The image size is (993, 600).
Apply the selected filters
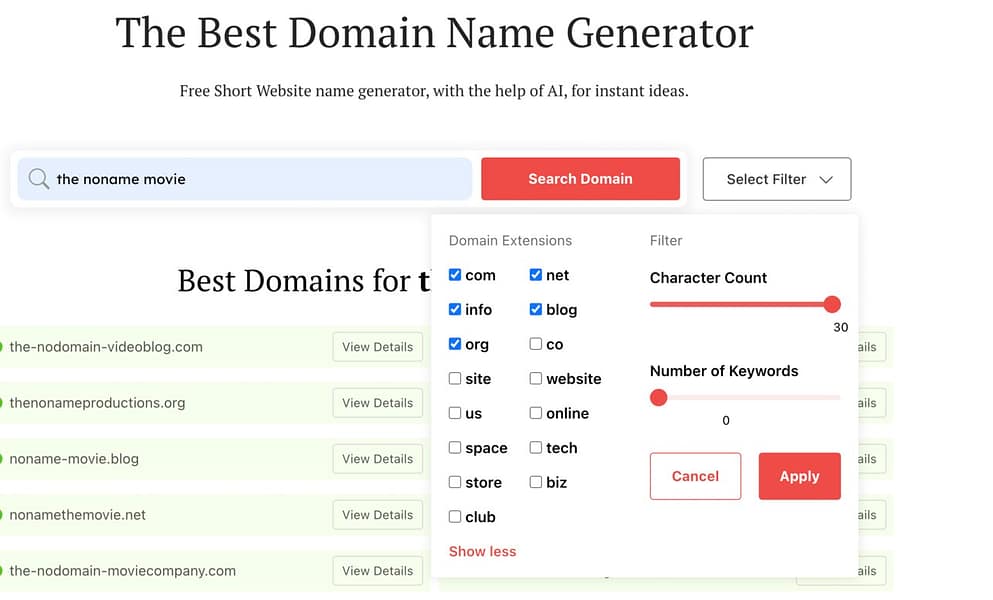pos(799,476)
